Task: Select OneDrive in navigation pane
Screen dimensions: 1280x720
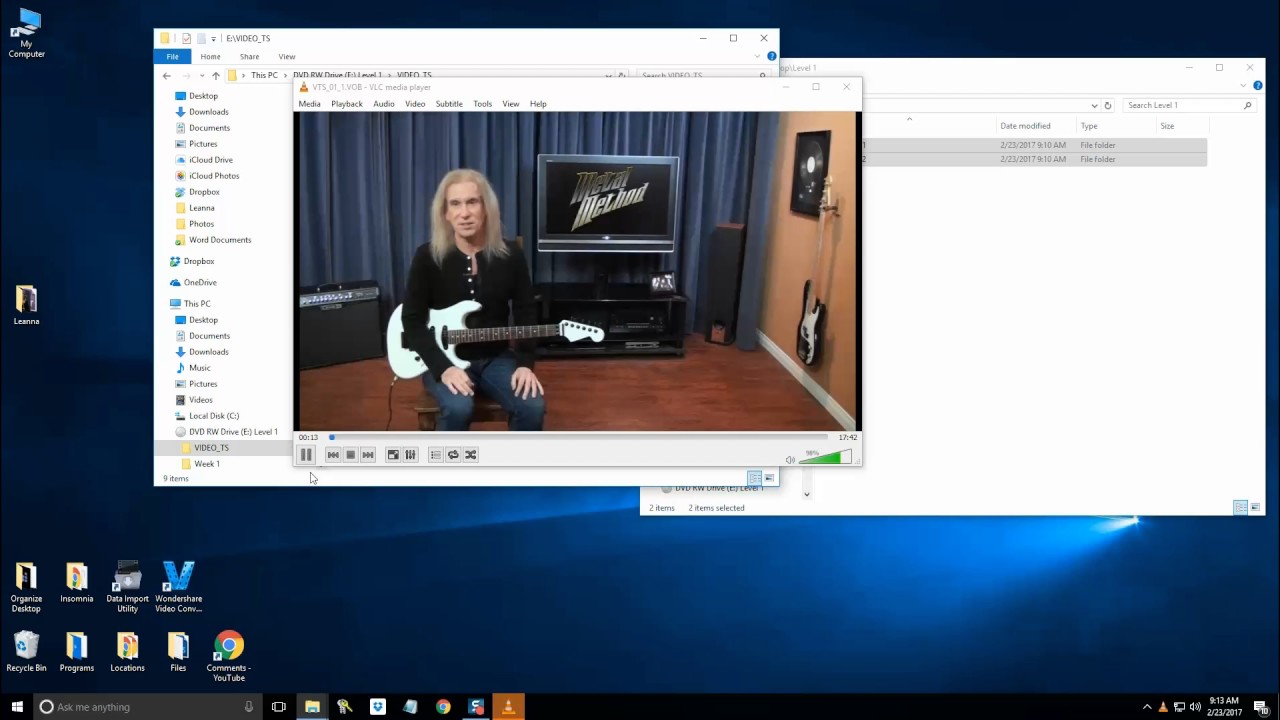Action: point(199,283)
